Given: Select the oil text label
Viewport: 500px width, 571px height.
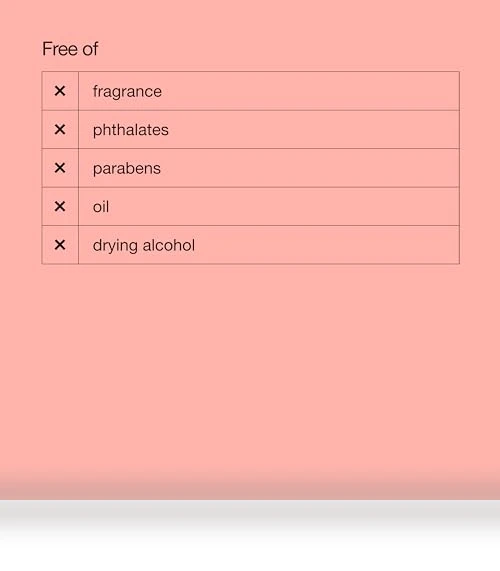Looking at the screenshot, I should click(x=101, y=207).
